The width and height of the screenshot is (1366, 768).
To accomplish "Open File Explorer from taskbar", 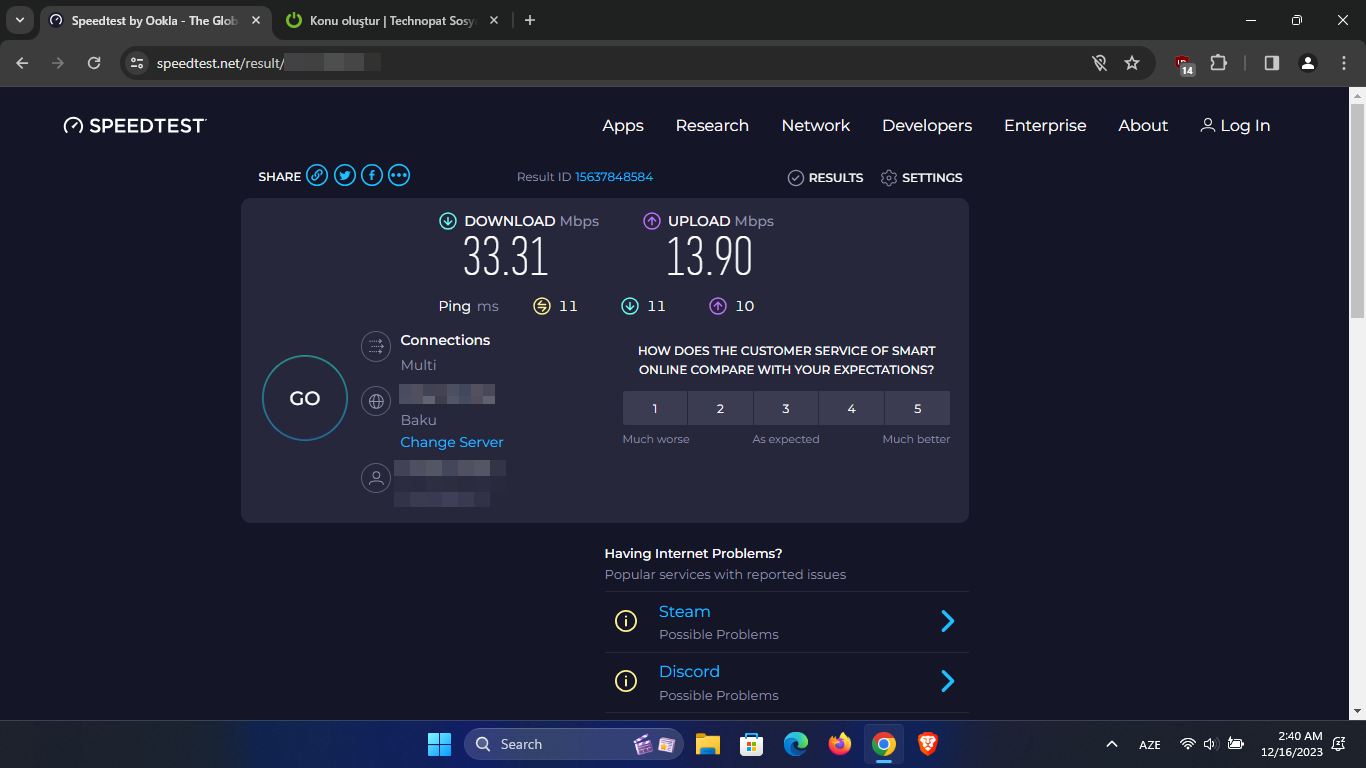I will coord(708,744).
